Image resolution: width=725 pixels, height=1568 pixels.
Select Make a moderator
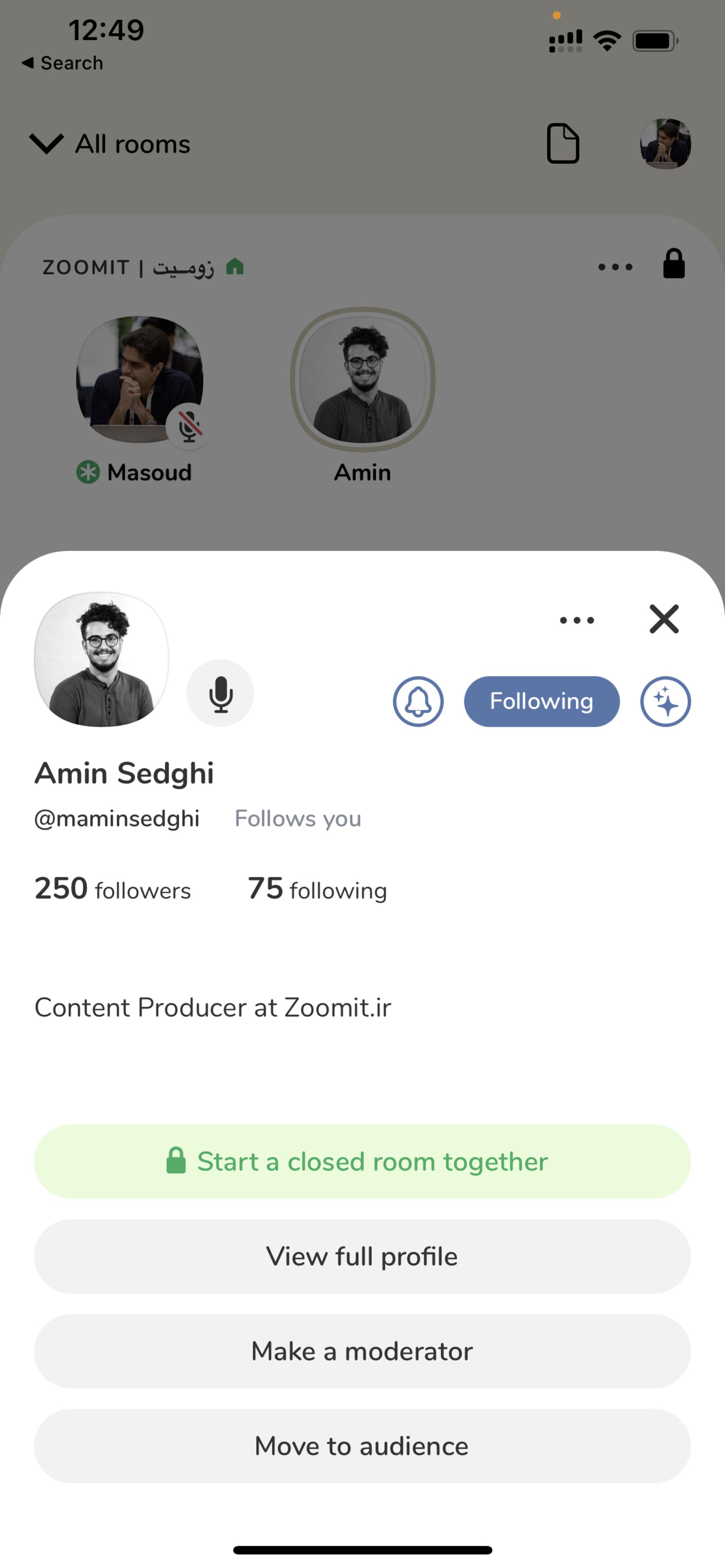tap(362, 1351)
